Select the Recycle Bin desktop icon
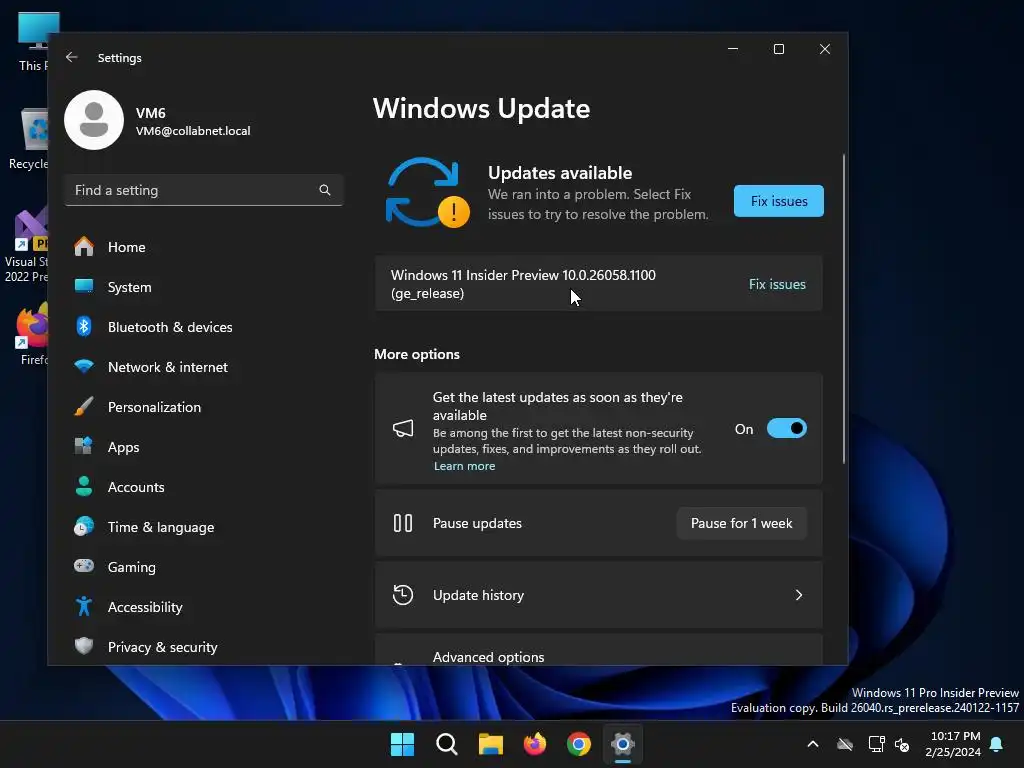 point(29,138)
